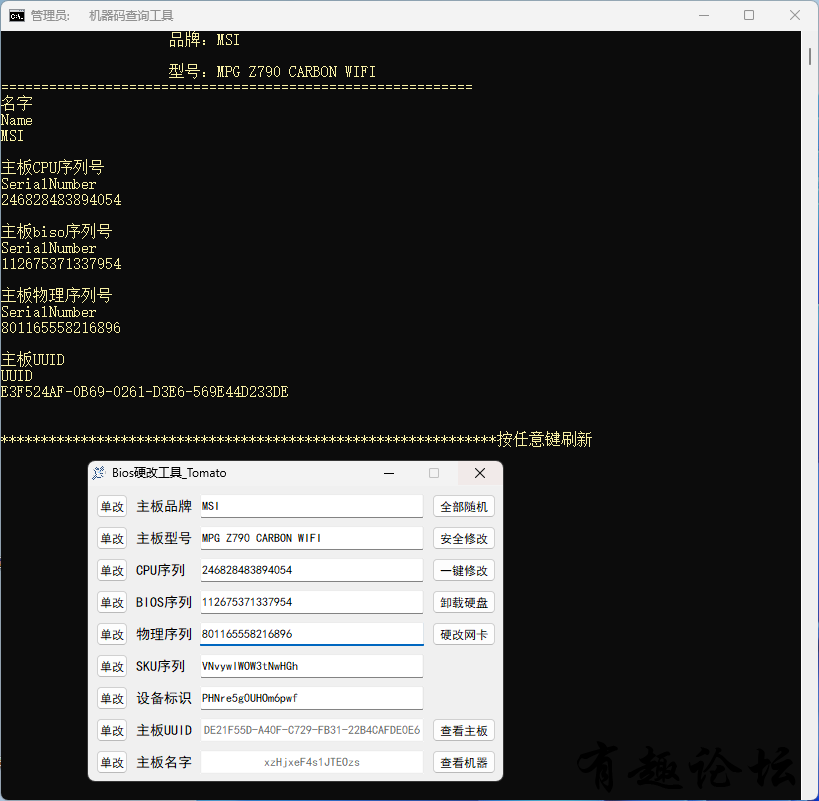Click the 查看主板 button
The height and width of the screenshot is (801, 819).
point(464,731)
